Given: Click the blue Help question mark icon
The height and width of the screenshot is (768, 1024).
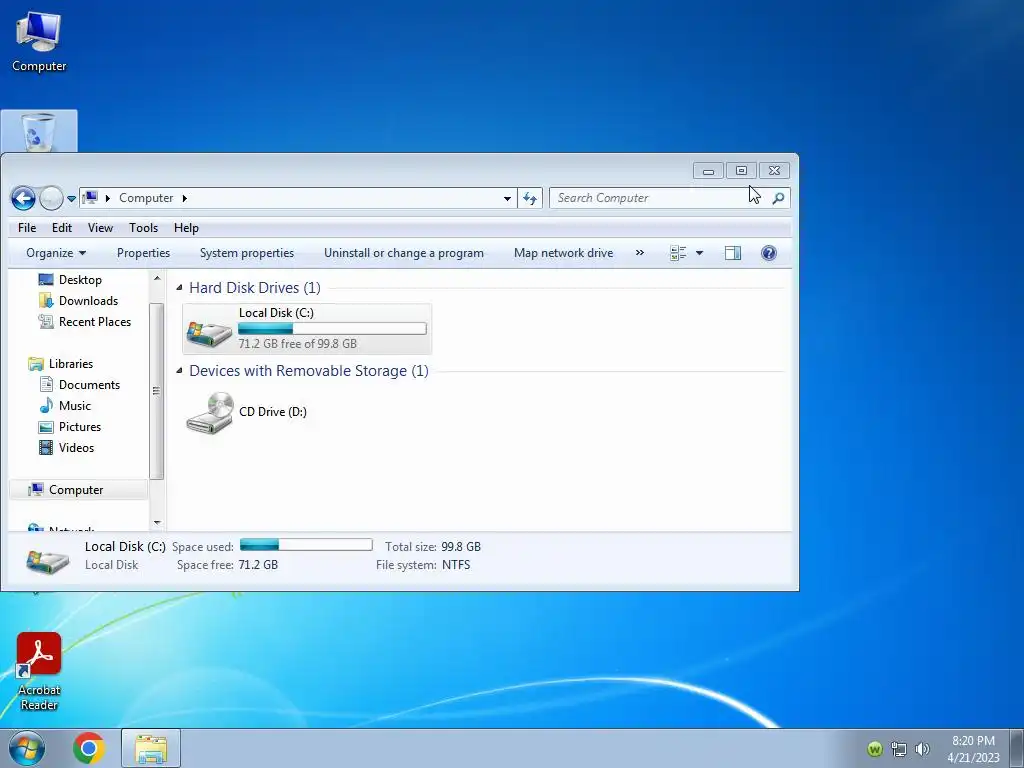Looking at the screenshot, I should [x=769, y=253].
